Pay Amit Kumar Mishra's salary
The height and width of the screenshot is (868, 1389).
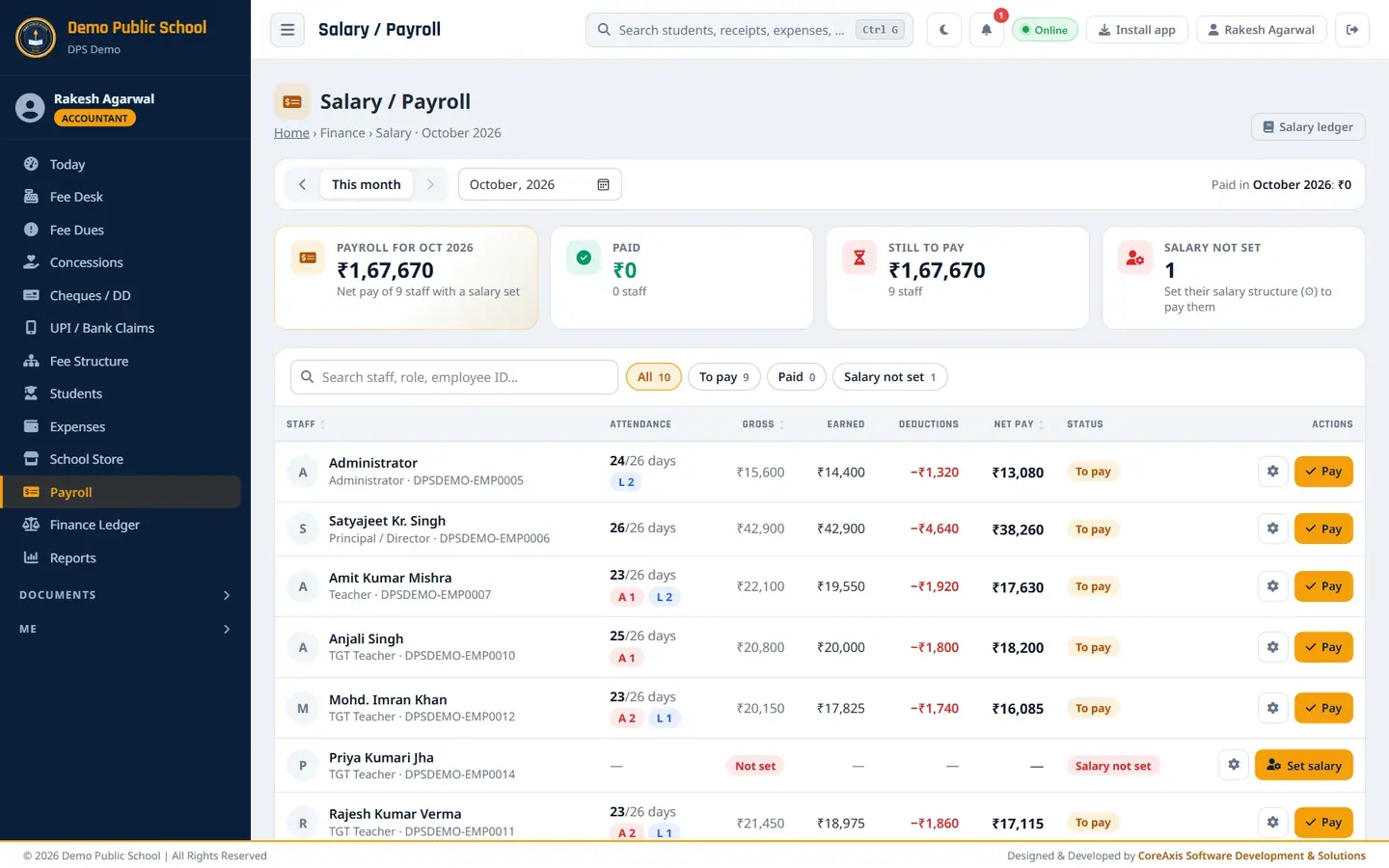click(x=1323, y=586)
